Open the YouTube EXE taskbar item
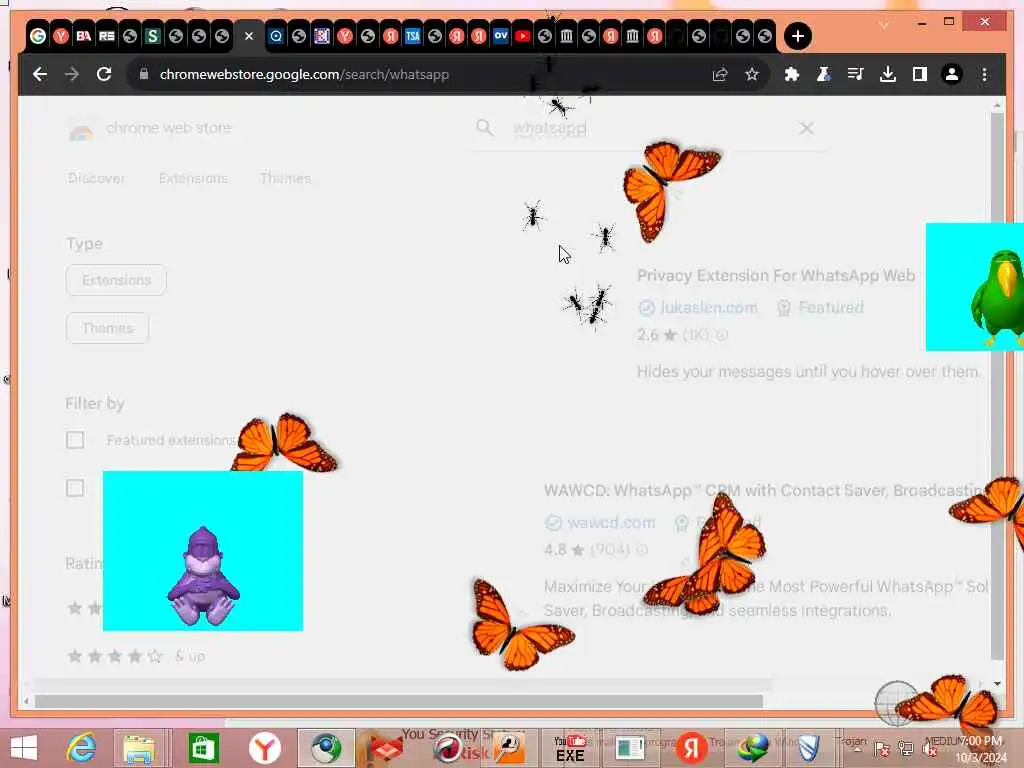The width and height of the screenshot is (1024, 768). pyautogui.click(x=570, y=748)
